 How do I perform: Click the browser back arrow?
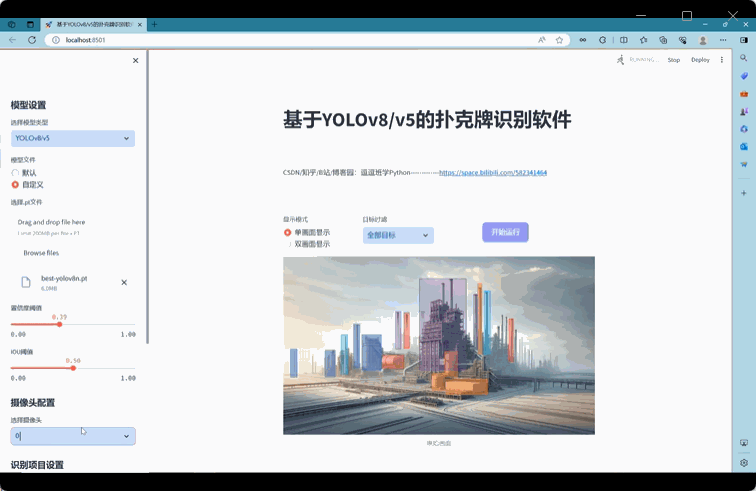13,40
